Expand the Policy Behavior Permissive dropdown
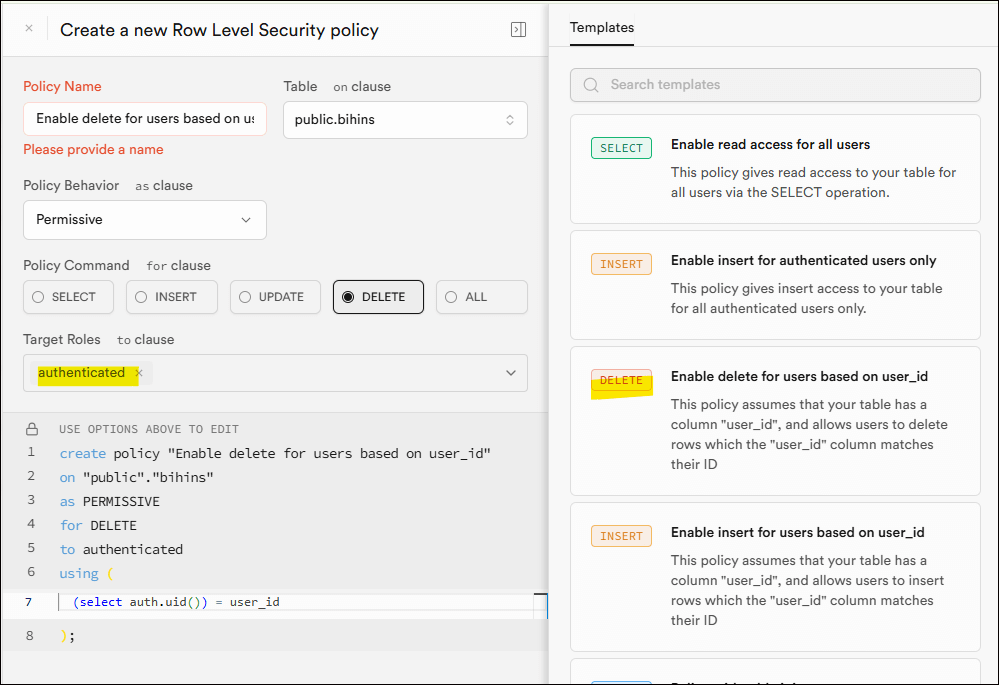 [x=145, y=220]
